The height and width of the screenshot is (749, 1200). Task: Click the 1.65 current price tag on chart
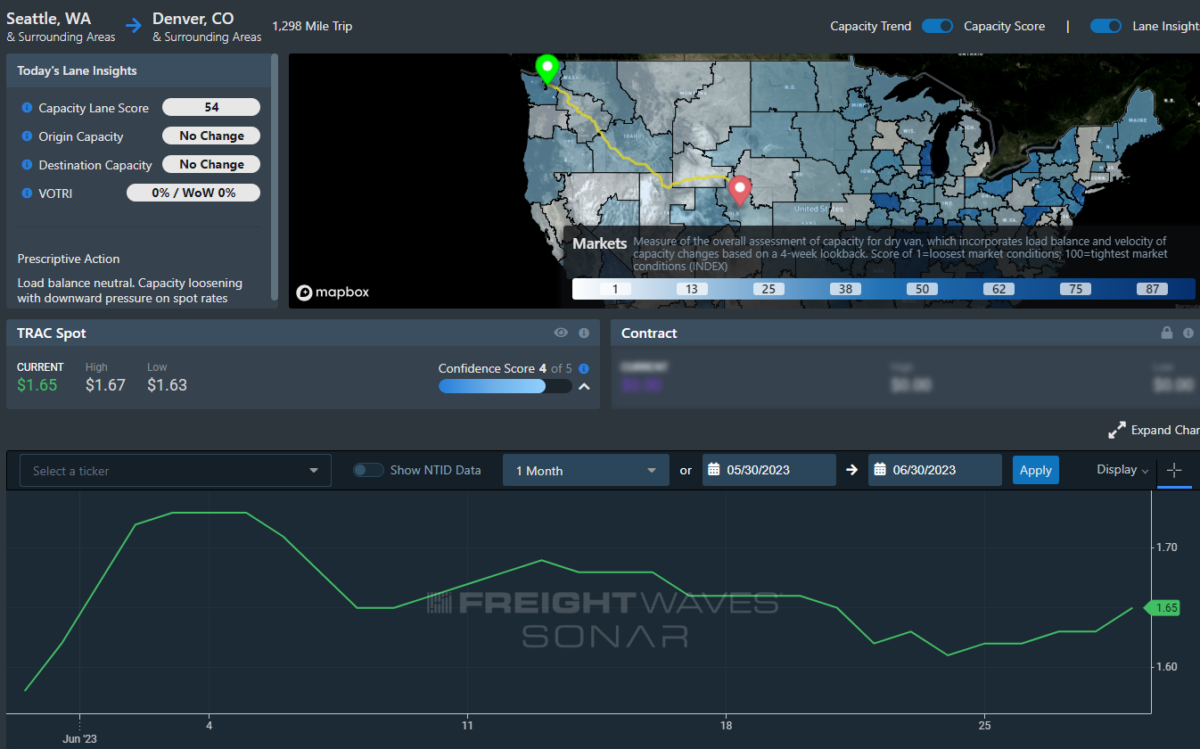tap(1164, 607)
